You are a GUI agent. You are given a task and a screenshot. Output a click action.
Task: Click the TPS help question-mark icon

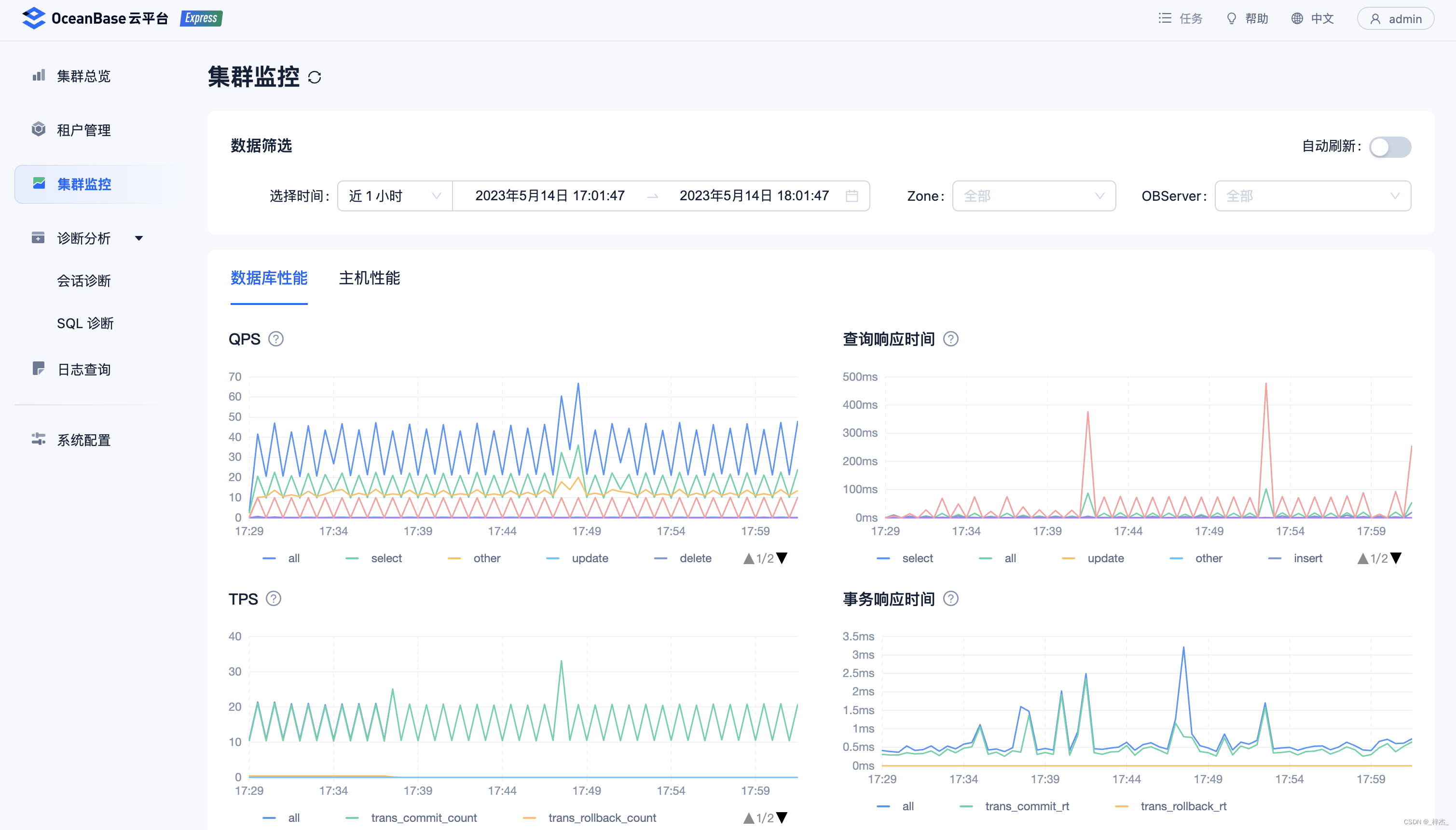pos(274,599)
